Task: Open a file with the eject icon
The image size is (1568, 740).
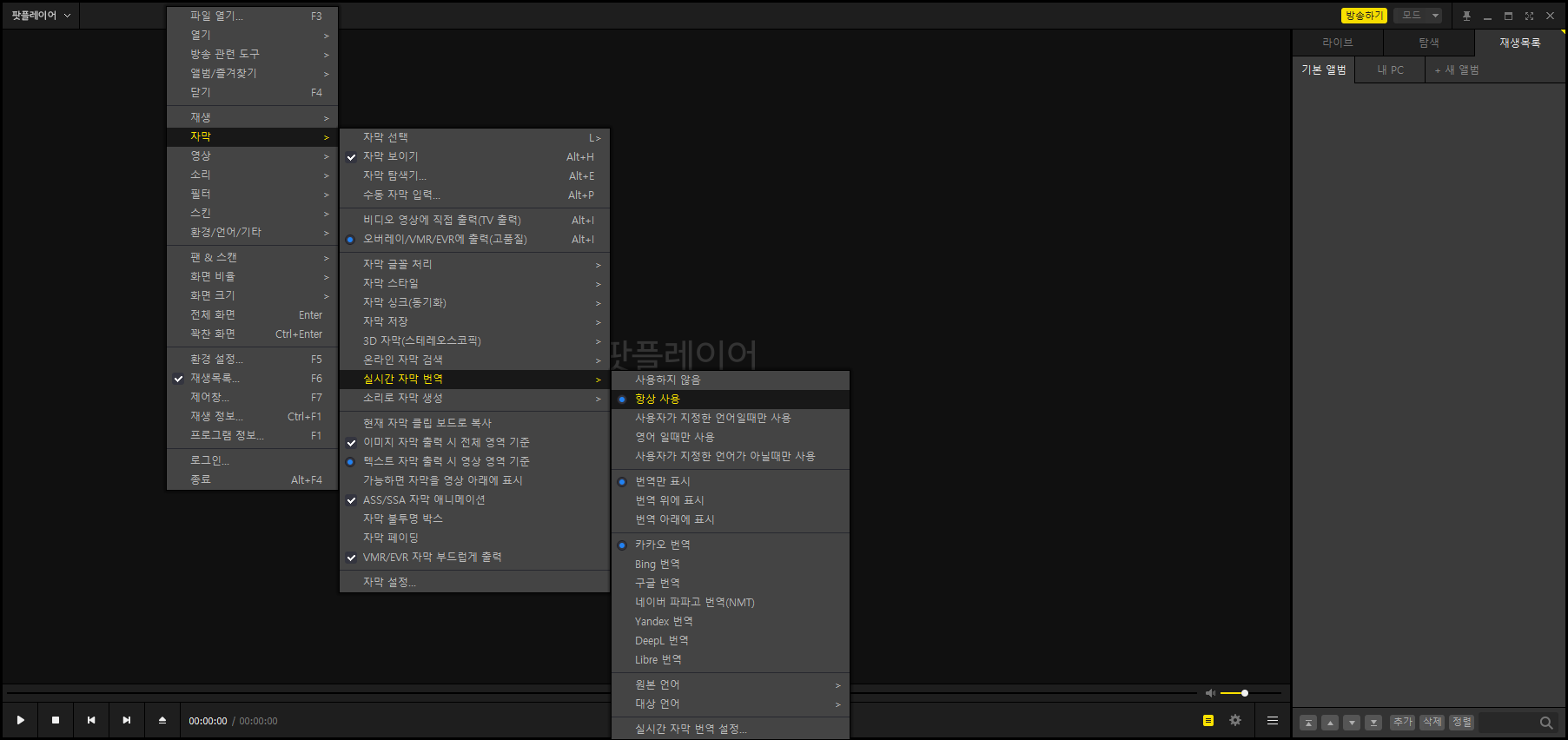Action: point(162,720)
